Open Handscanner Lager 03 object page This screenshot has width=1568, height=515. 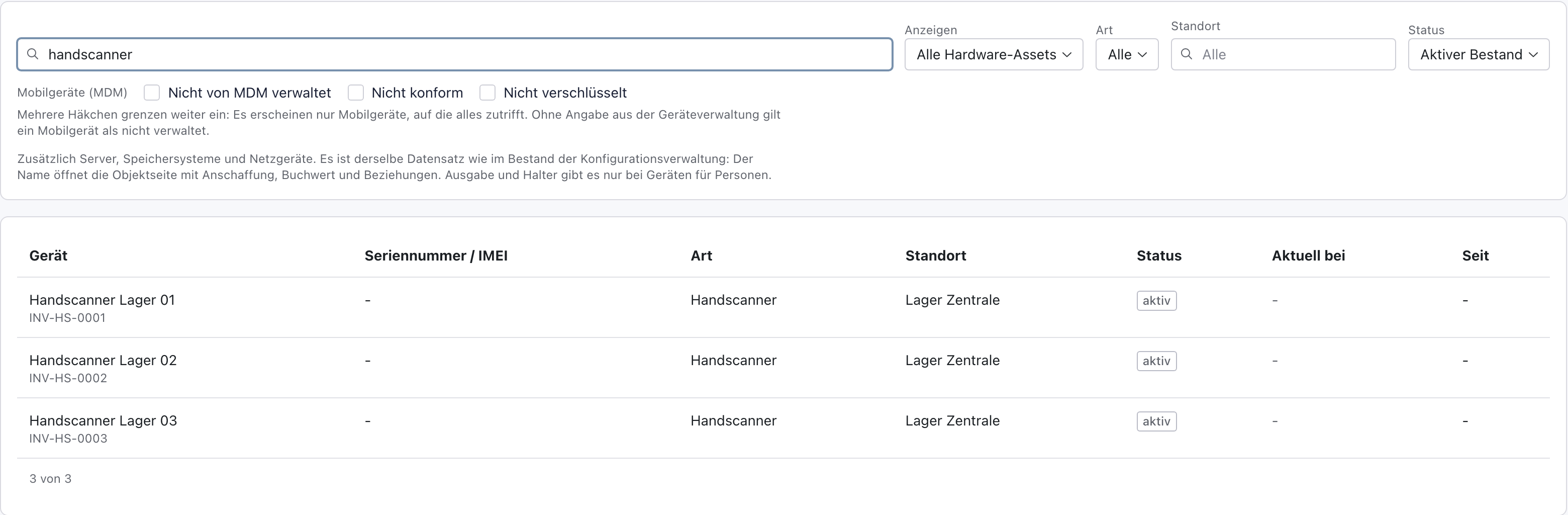[x=103, y=420]
